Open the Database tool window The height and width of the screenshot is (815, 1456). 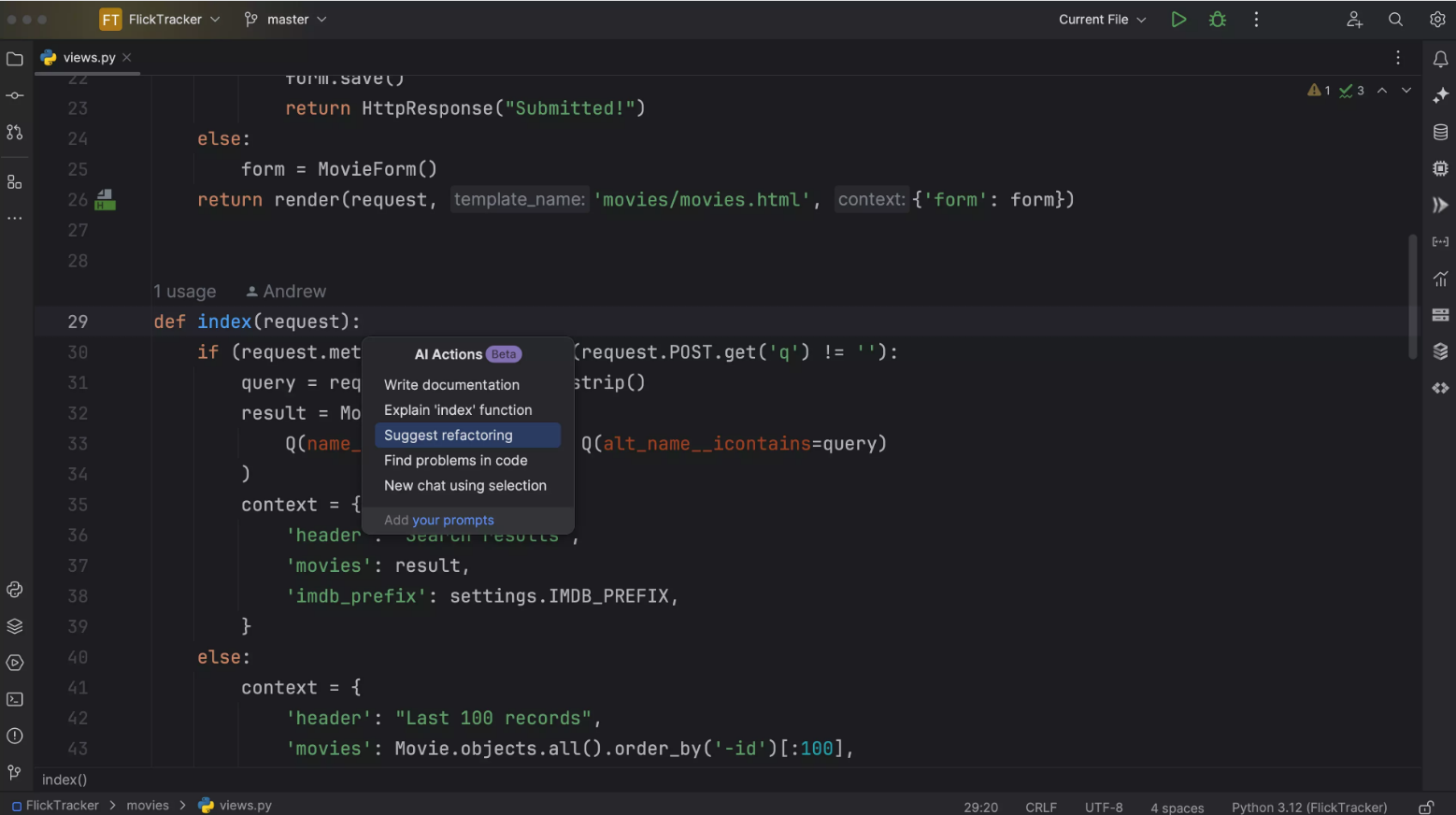point(1439,132)
